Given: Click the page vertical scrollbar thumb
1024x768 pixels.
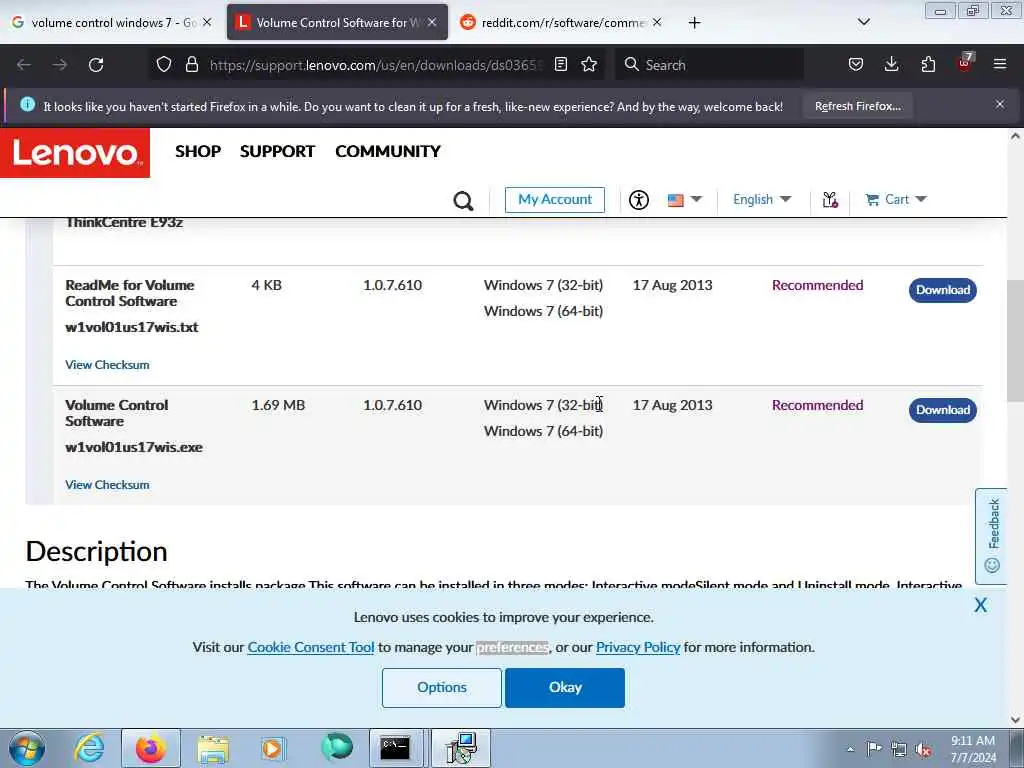Looking at the screenshot, I should (1015, 341).
